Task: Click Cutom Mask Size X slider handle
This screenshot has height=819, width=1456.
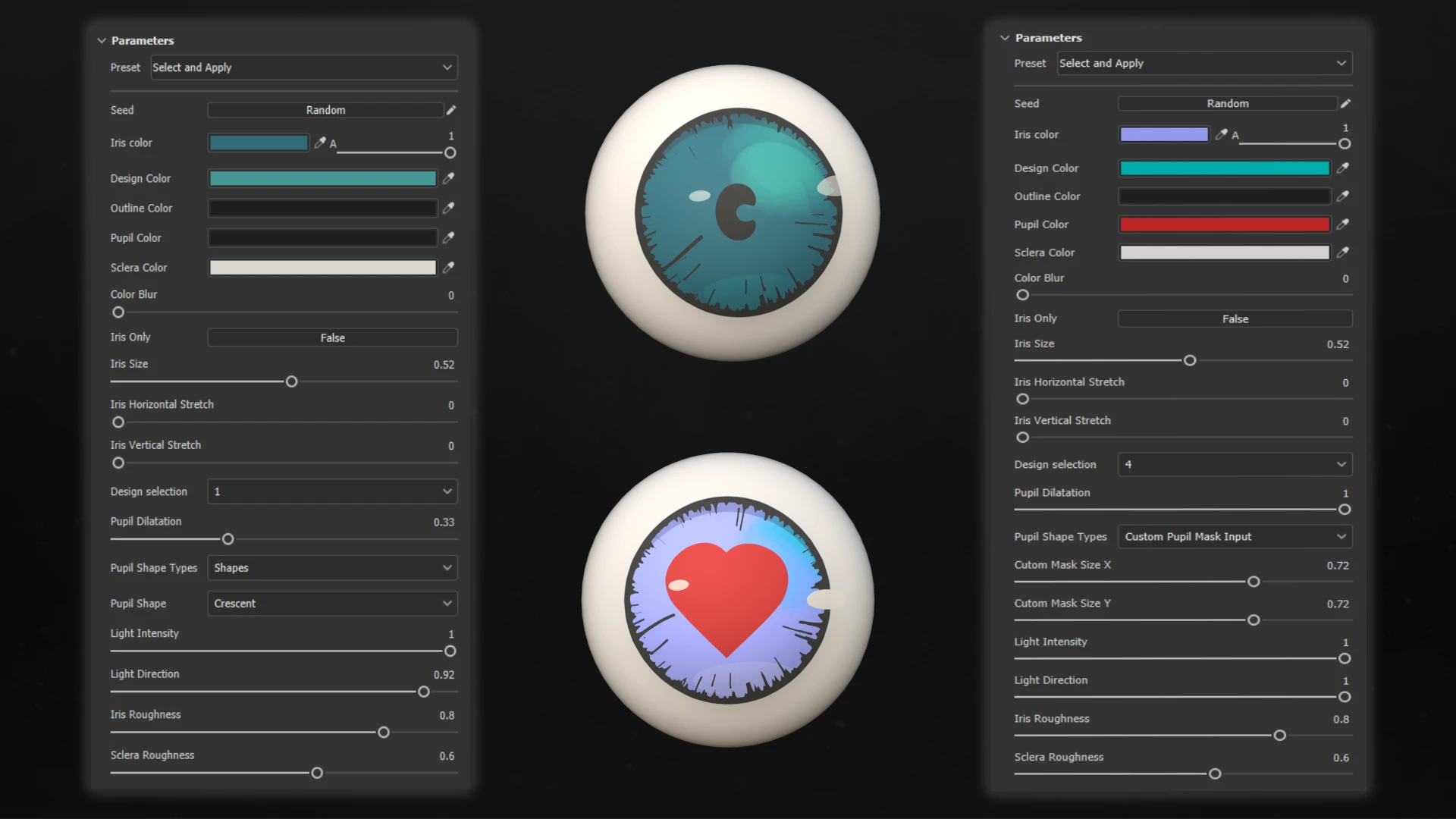Action: (x=1254, y=582)
